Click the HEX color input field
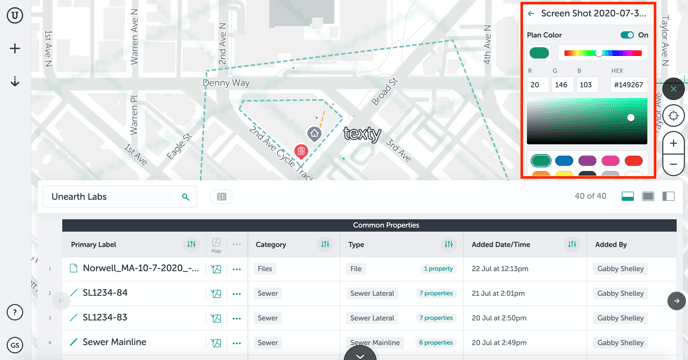Screen dimensions: 688x360 tap(628, 85)
